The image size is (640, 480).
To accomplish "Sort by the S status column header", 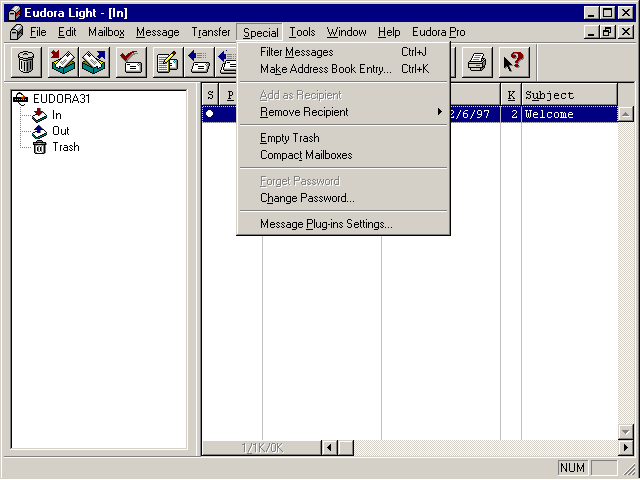I will coord(210,95).
